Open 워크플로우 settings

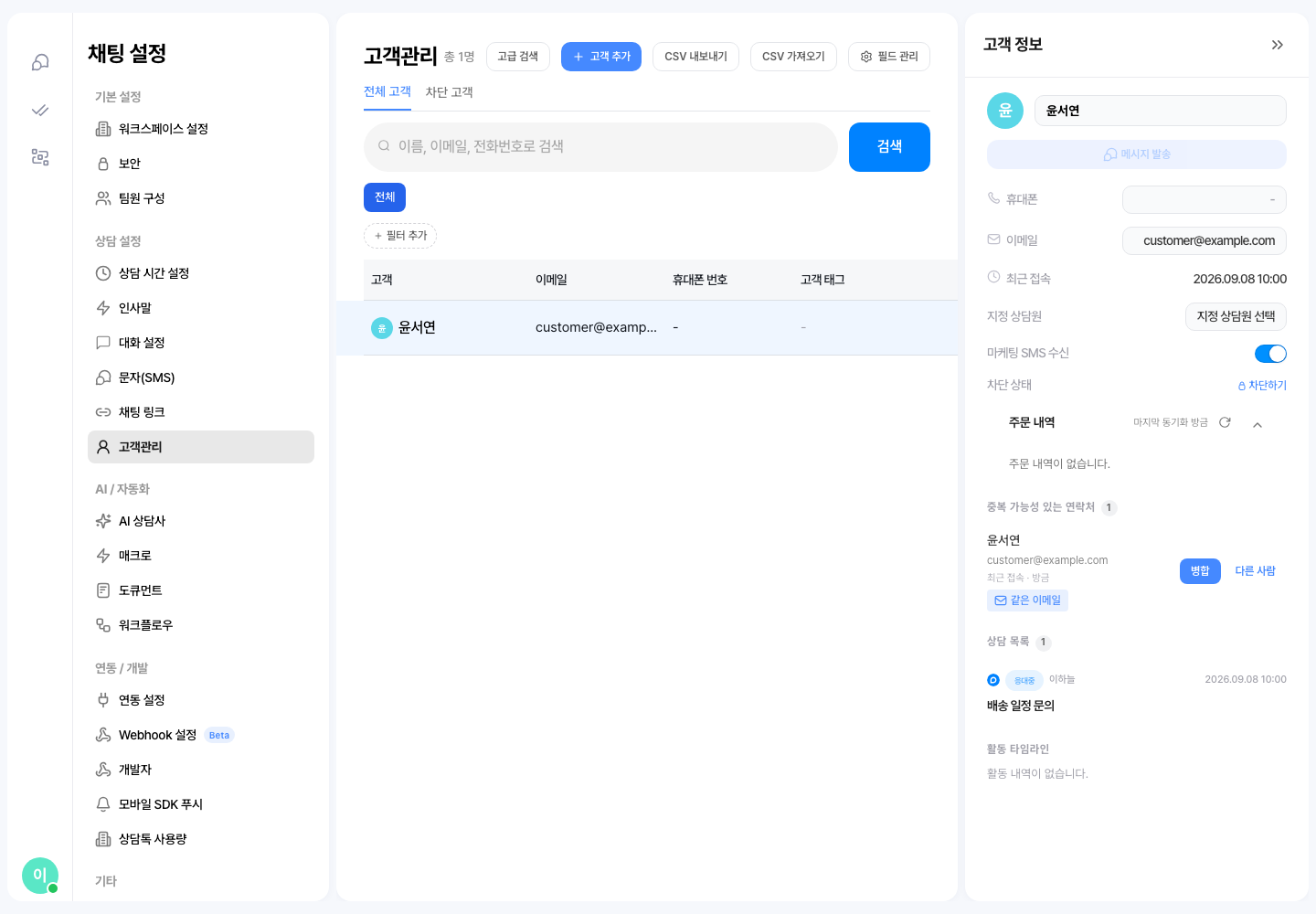(x=201, y=625)
